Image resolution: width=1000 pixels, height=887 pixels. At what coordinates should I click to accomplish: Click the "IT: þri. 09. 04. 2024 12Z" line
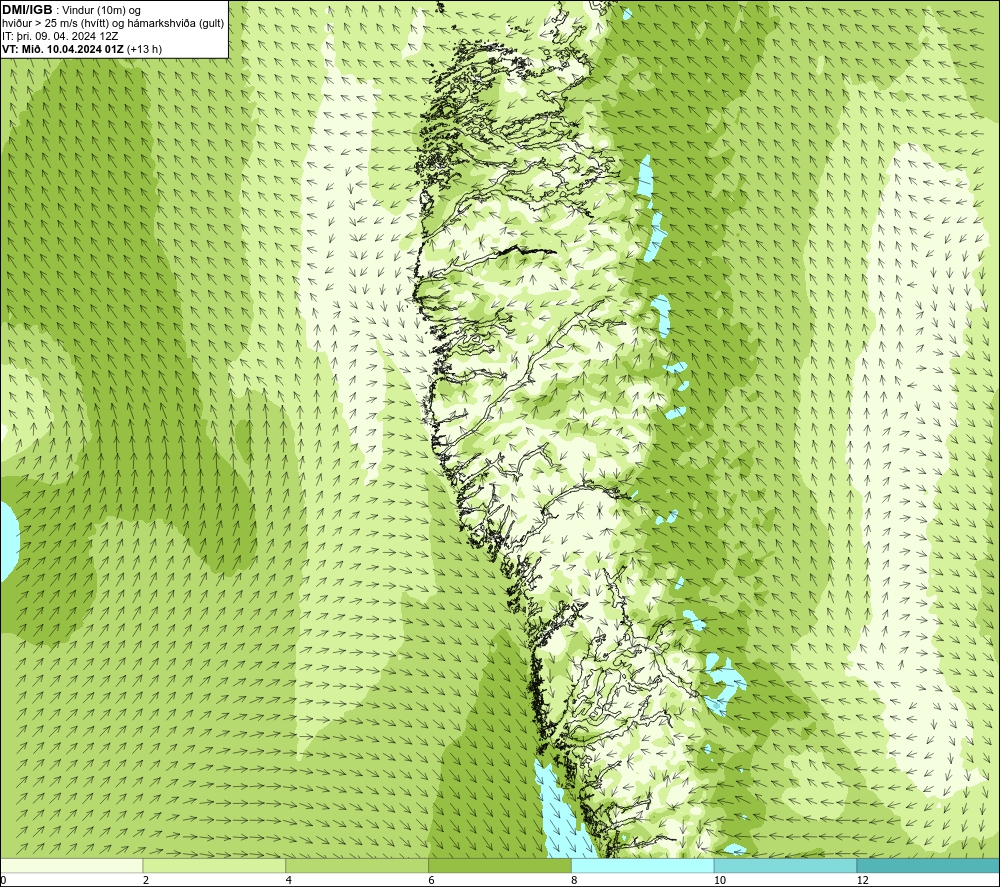point(60,36)
